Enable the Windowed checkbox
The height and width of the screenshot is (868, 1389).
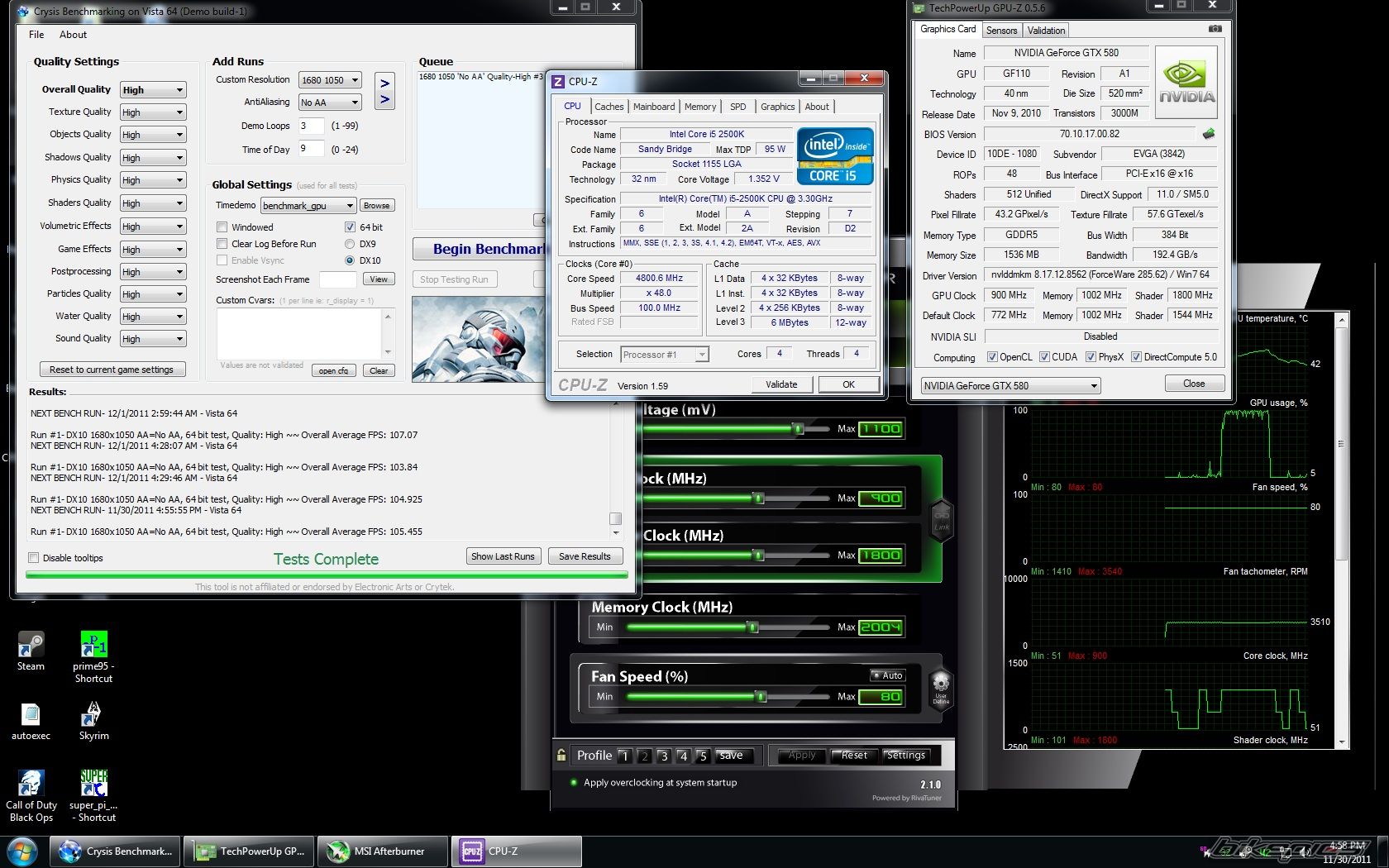click(222, 227)
